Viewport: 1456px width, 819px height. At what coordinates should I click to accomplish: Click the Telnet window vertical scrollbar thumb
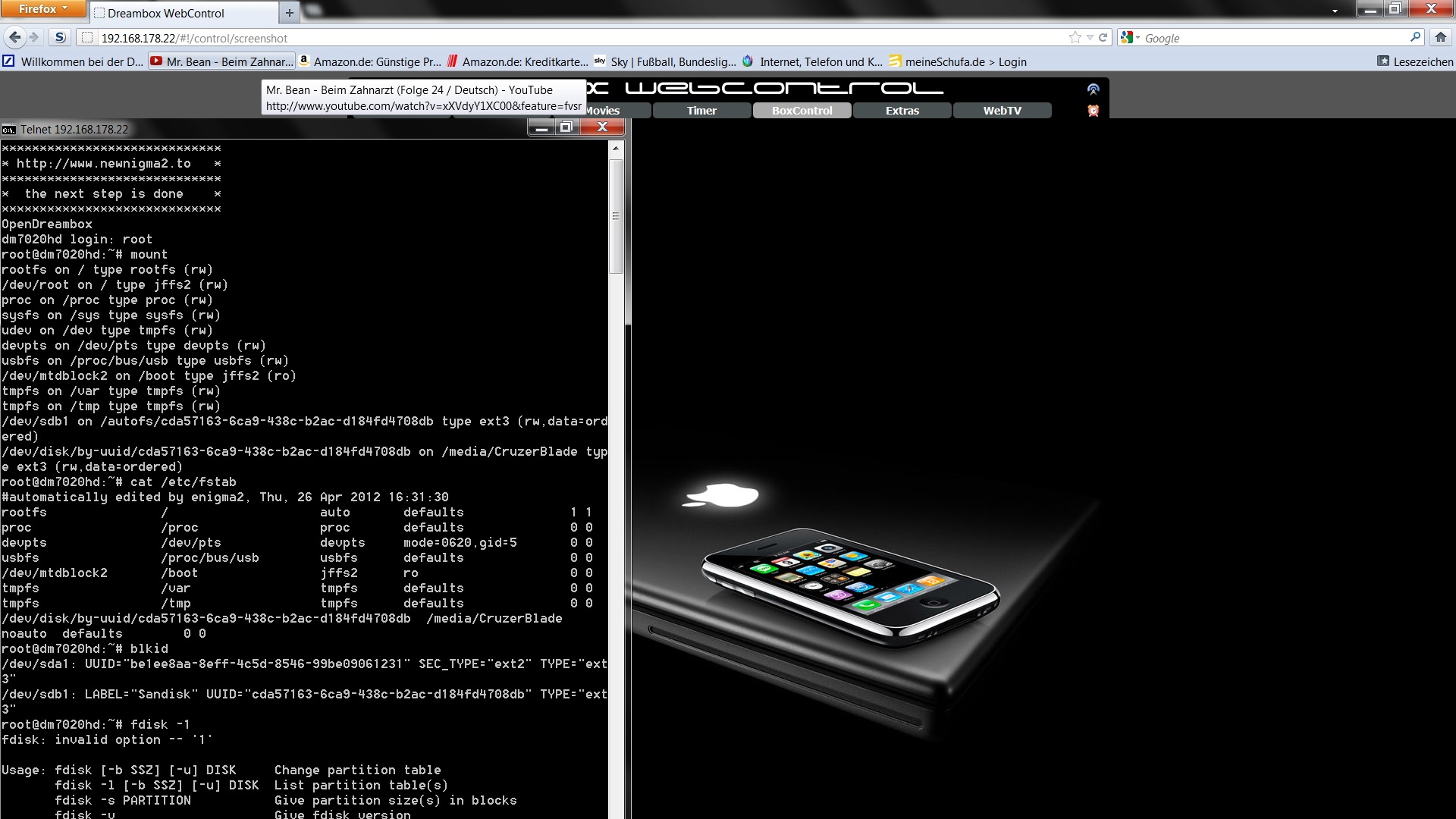616,216
